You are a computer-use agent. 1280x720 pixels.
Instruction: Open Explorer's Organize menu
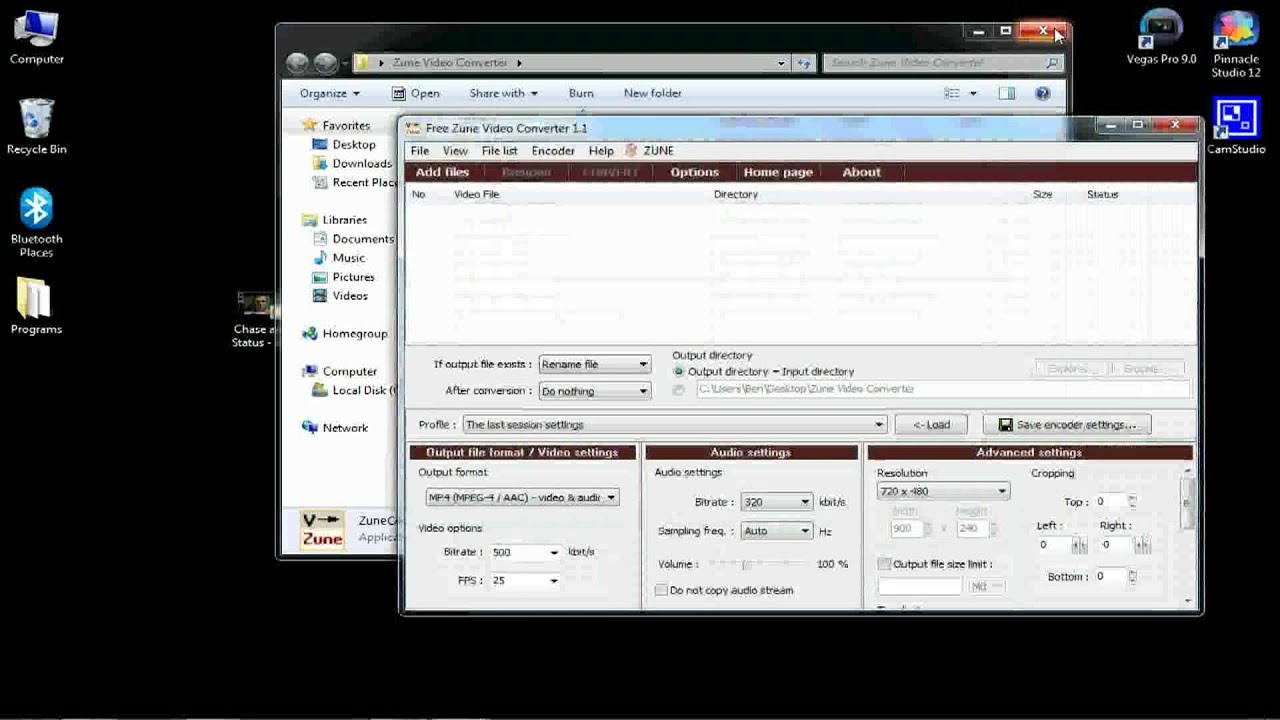pos(329,93)
